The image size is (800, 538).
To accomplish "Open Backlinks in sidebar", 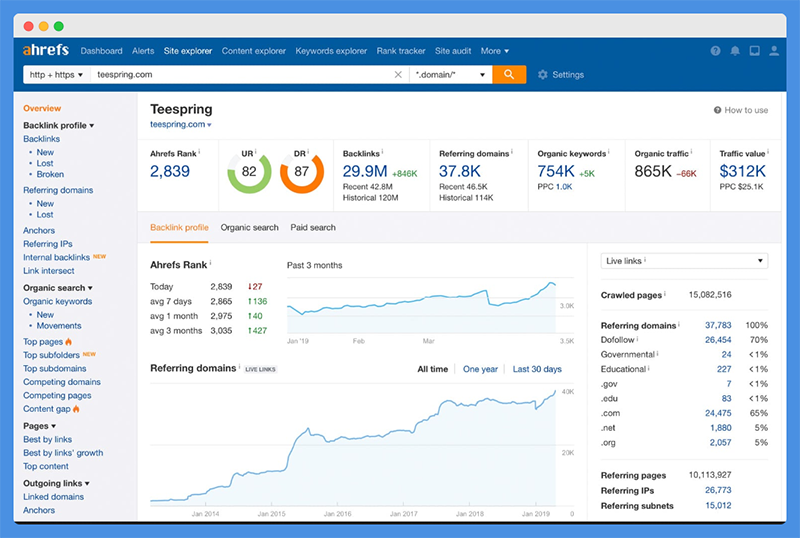I will 41,139.
